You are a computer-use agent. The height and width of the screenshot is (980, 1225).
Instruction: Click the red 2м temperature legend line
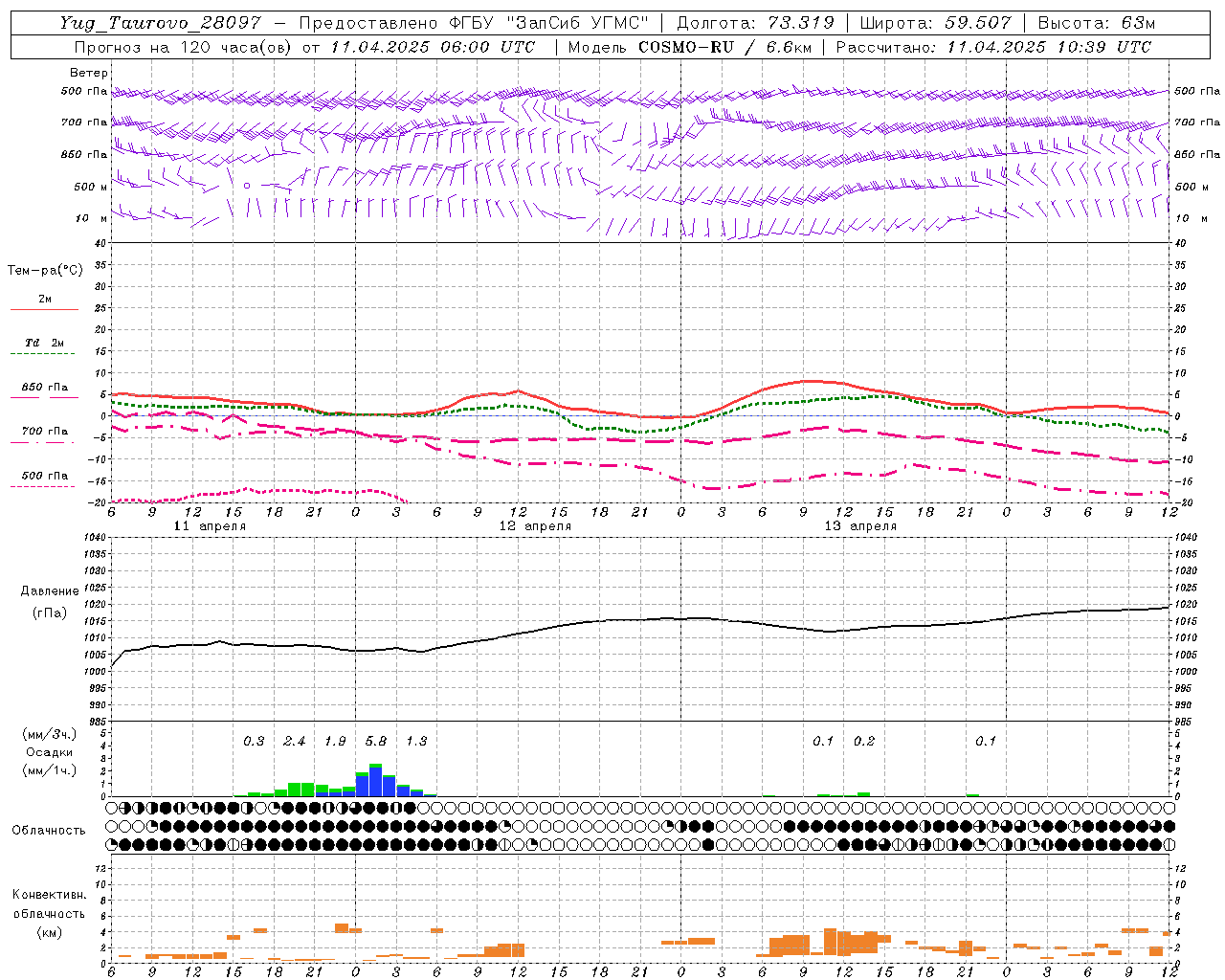[x=45, y=309]
